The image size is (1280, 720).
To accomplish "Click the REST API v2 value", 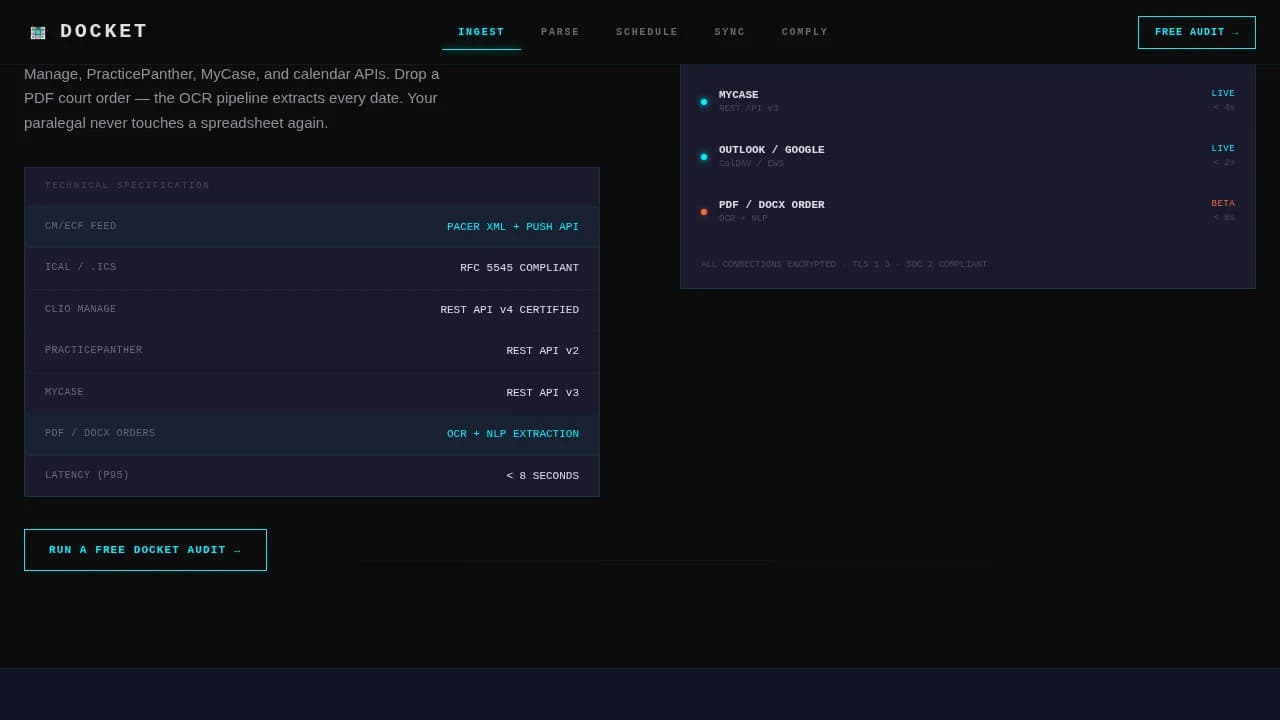I will [x=542, y=351].
